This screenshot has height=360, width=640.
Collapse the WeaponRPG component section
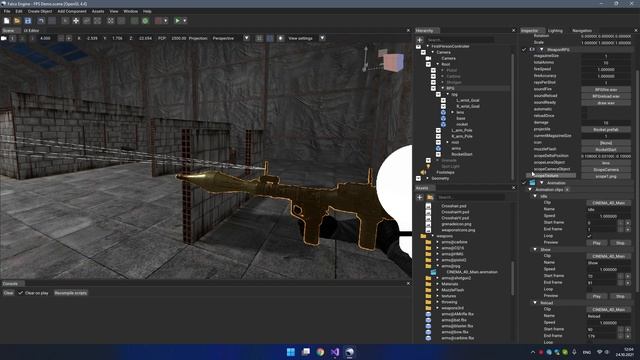pos(542,49)
